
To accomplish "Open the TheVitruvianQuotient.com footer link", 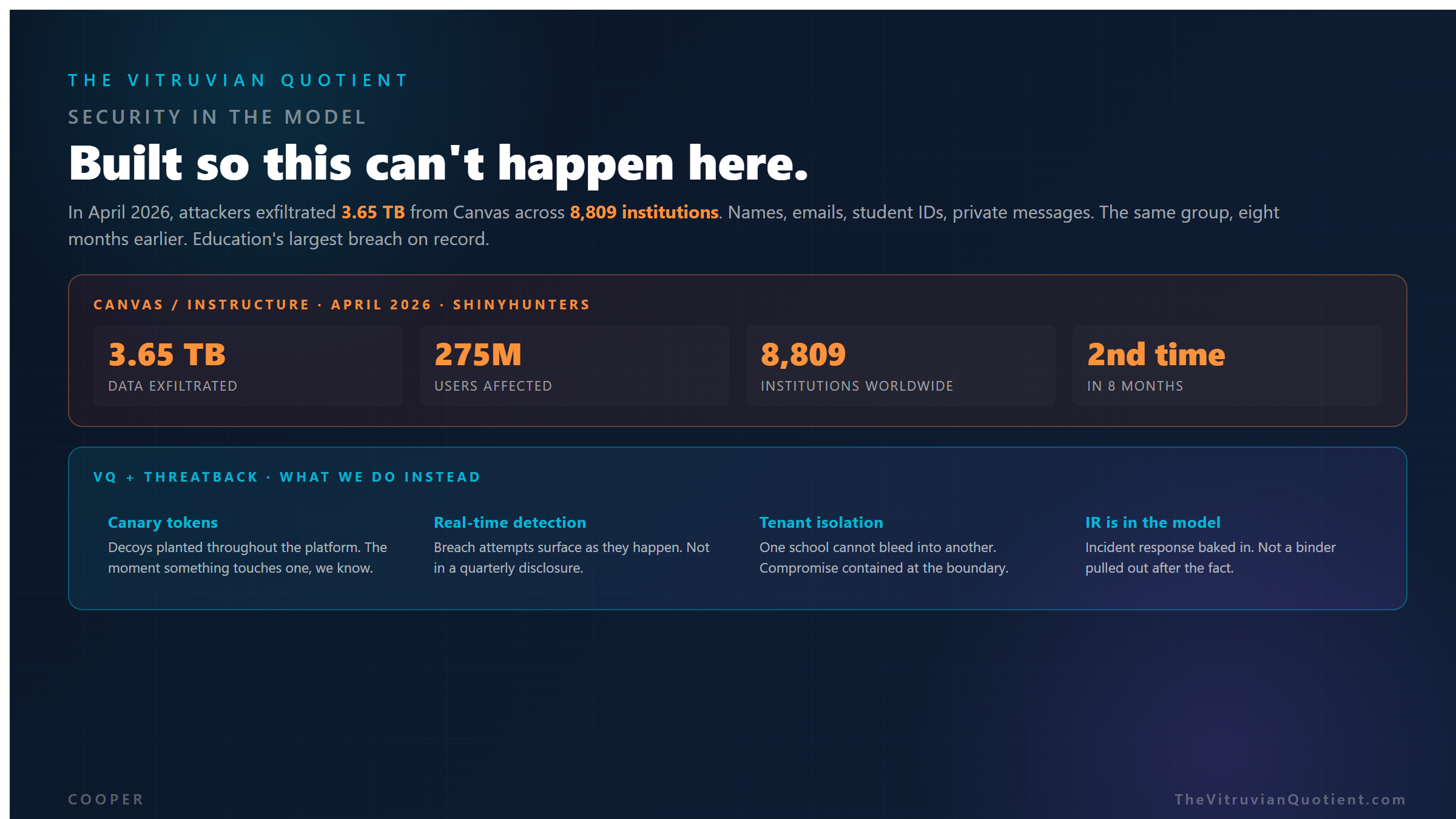I will (x=1290, y=799).
